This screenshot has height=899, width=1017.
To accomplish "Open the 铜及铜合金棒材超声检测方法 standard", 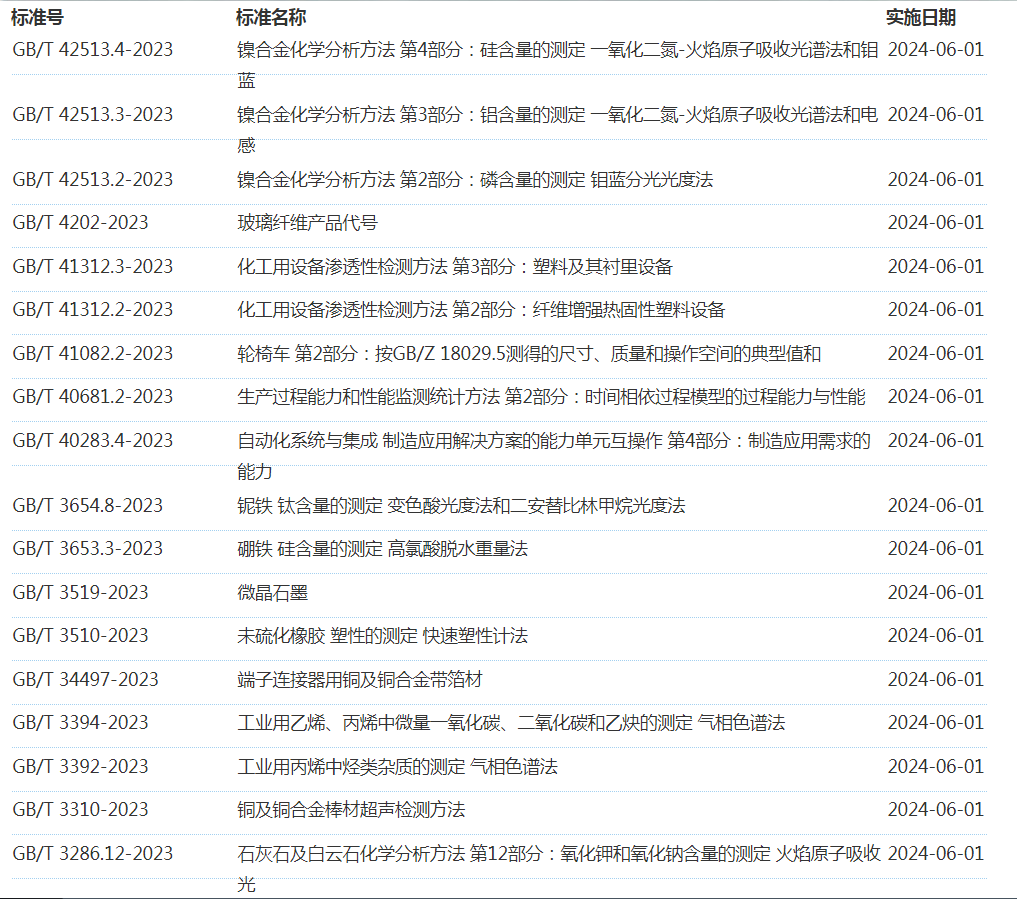I will pos(351,810).
